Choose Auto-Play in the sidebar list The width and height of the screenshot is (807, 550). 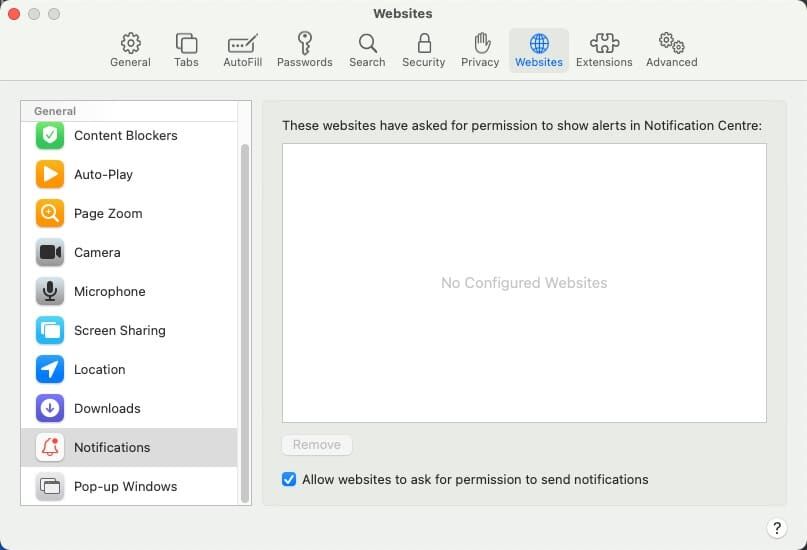pos(103,175)
